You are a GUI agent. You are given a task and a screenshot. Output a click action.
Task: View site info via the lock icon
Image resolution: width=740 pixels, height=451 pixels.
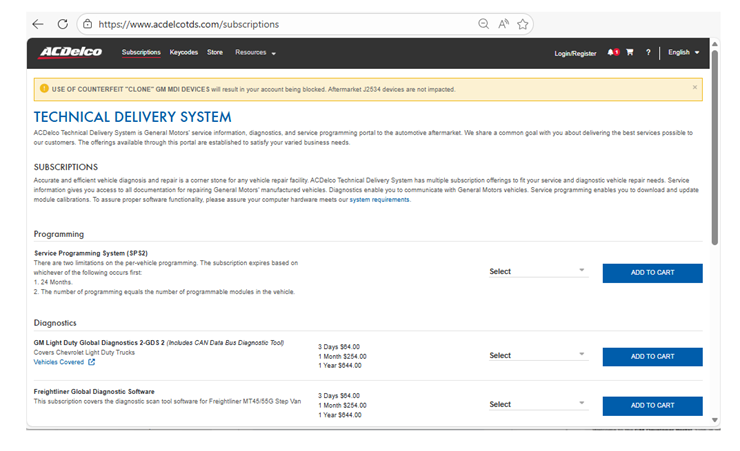click(87, 24)
